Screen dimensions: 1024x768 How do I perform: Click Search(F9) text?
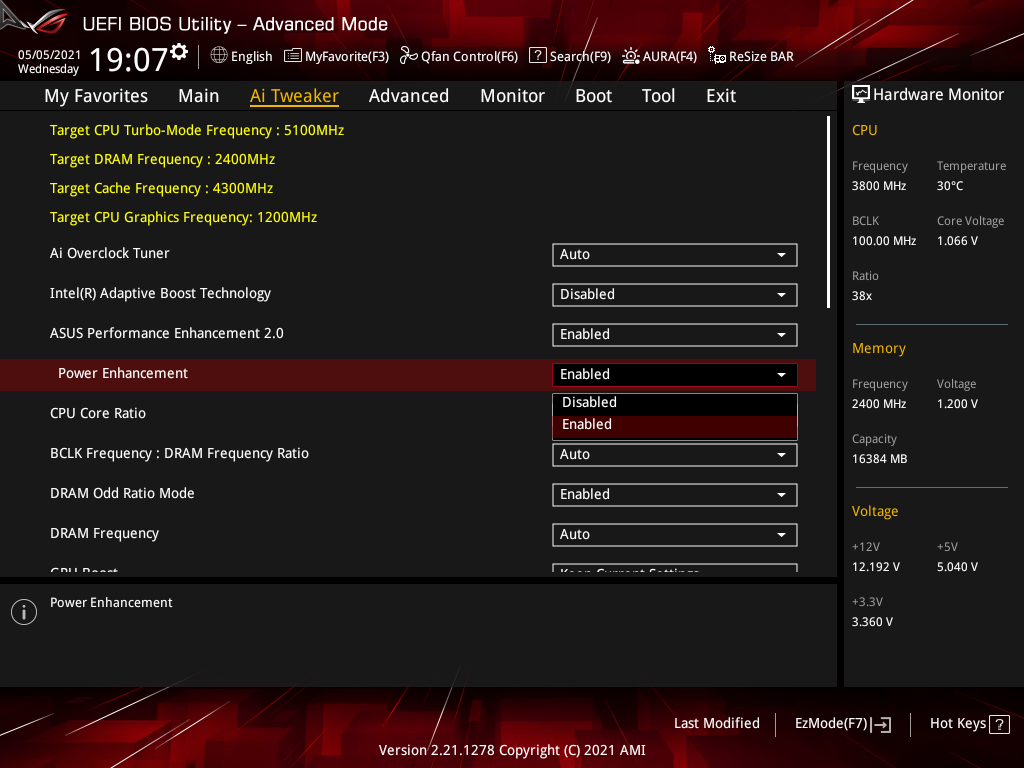[x=580, y=57]
